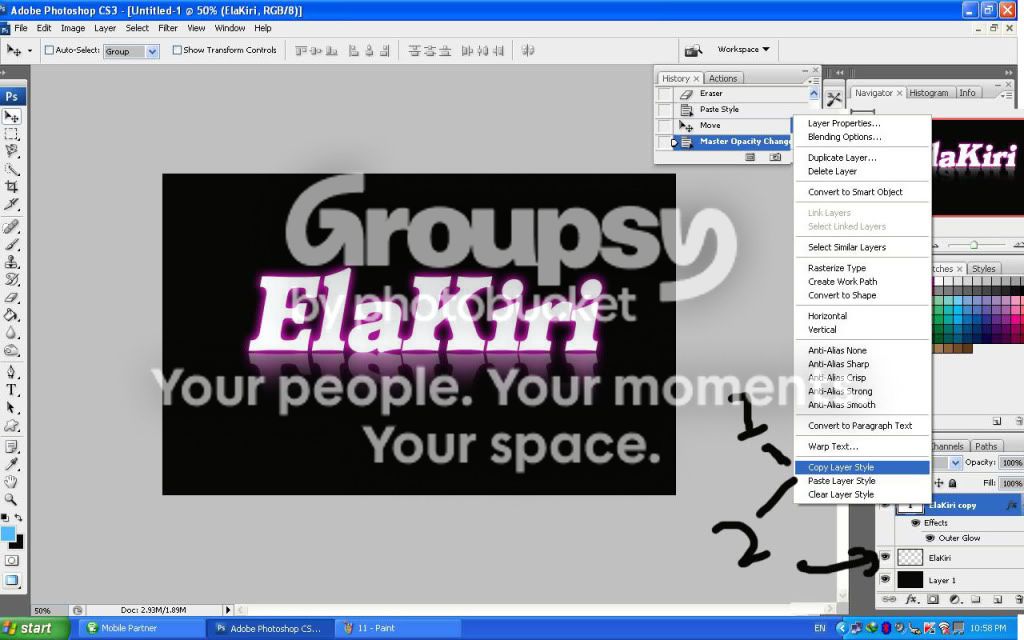This screenshot has height=640, width=1024.
Task: Open the Workspace dropdown
Action: (743, 50)
